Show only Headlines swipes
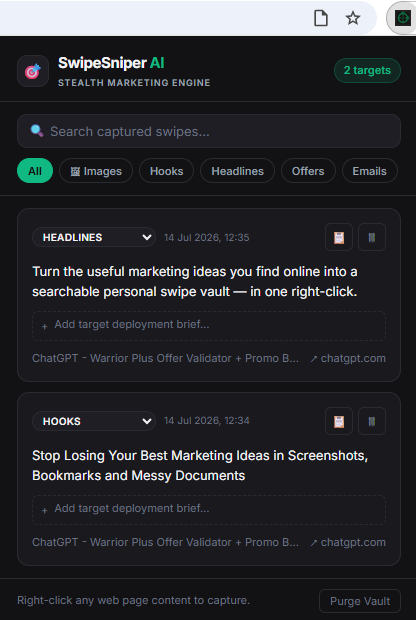 point(237,171)
